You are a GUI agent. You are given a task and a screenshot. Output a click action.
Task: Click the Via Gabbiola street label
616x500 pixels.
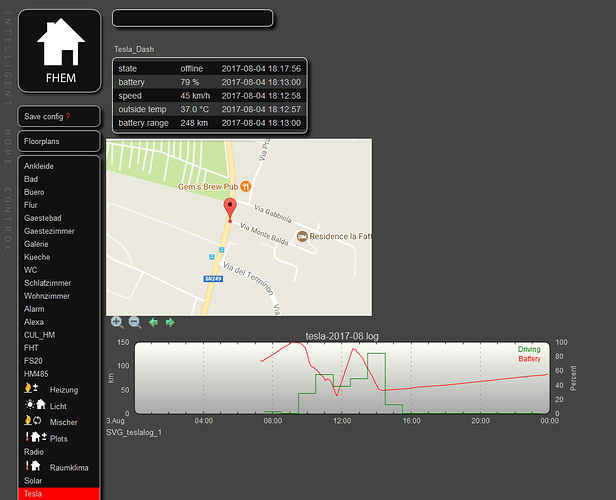coord(273,214)
